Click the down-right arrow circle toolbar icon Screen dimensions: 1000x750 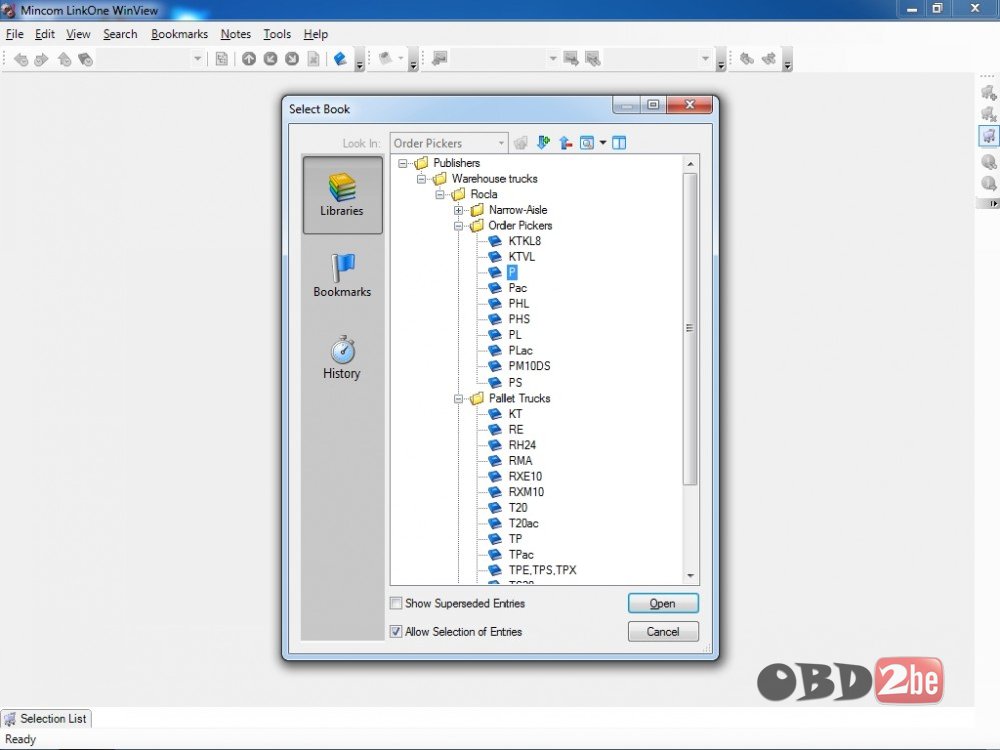click(x=292, y=59)
